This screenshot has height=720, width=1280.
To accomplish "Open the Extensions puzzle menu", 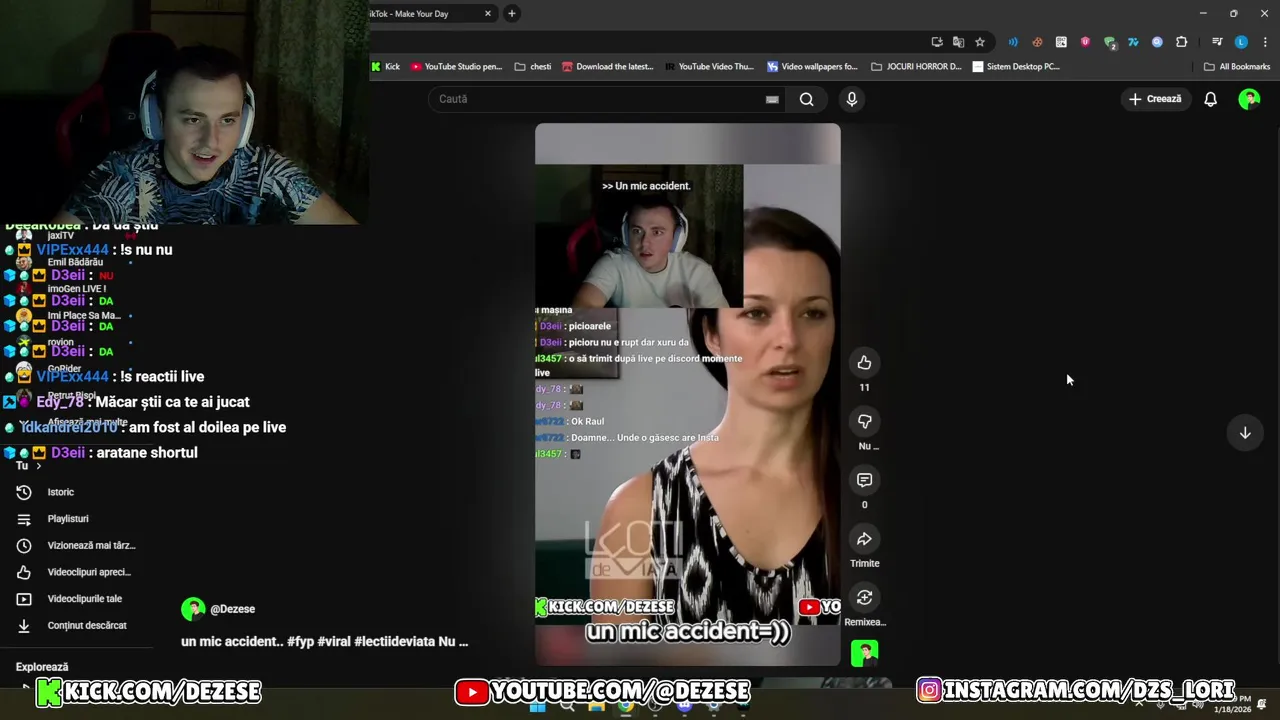I will coord(1181,42).
